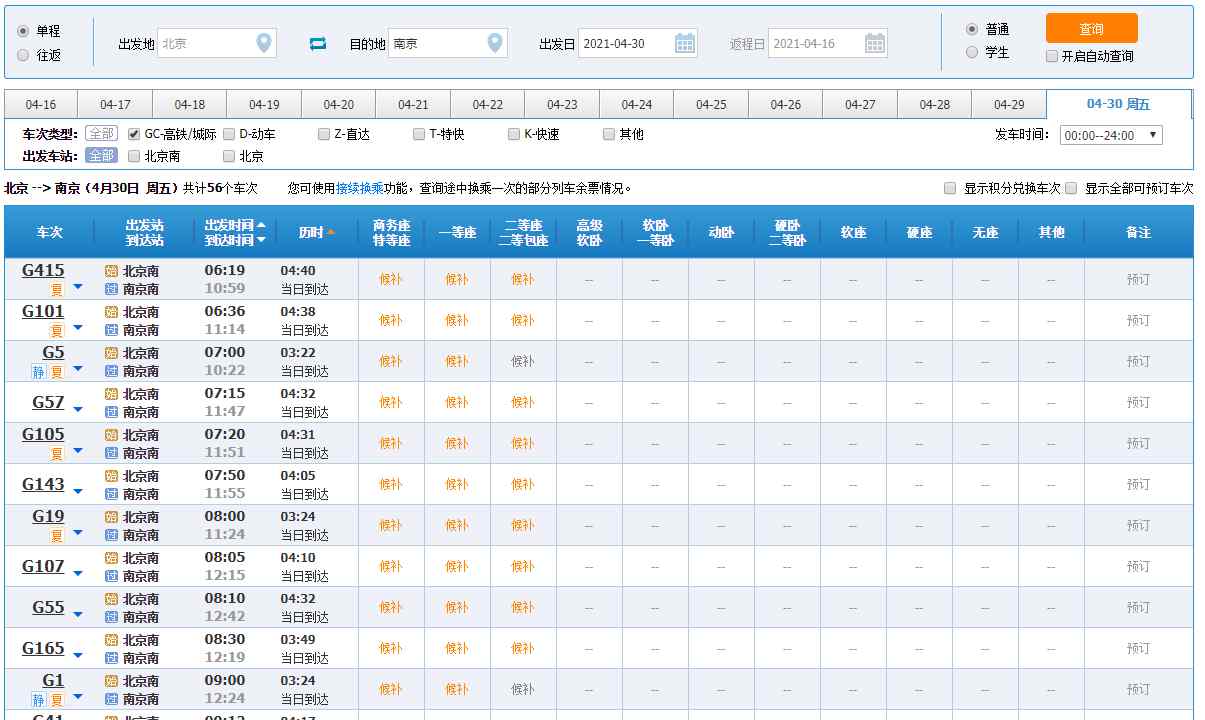Click the 静 icon under train G5
The height and width of the screenshot is (720, 1205).
(x=38, y=372)
